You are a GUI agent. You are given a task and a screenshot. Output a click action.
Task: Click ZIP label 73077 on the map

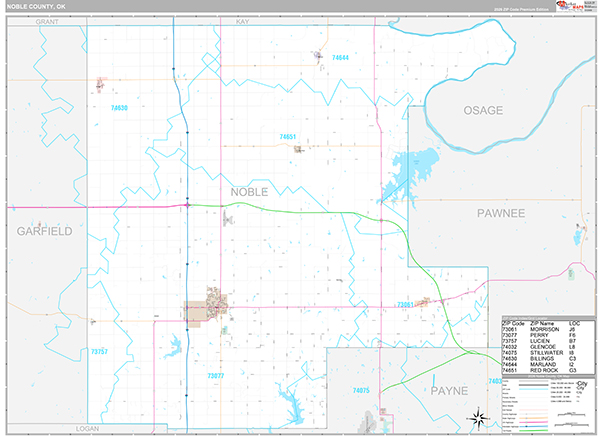(216, 376)
